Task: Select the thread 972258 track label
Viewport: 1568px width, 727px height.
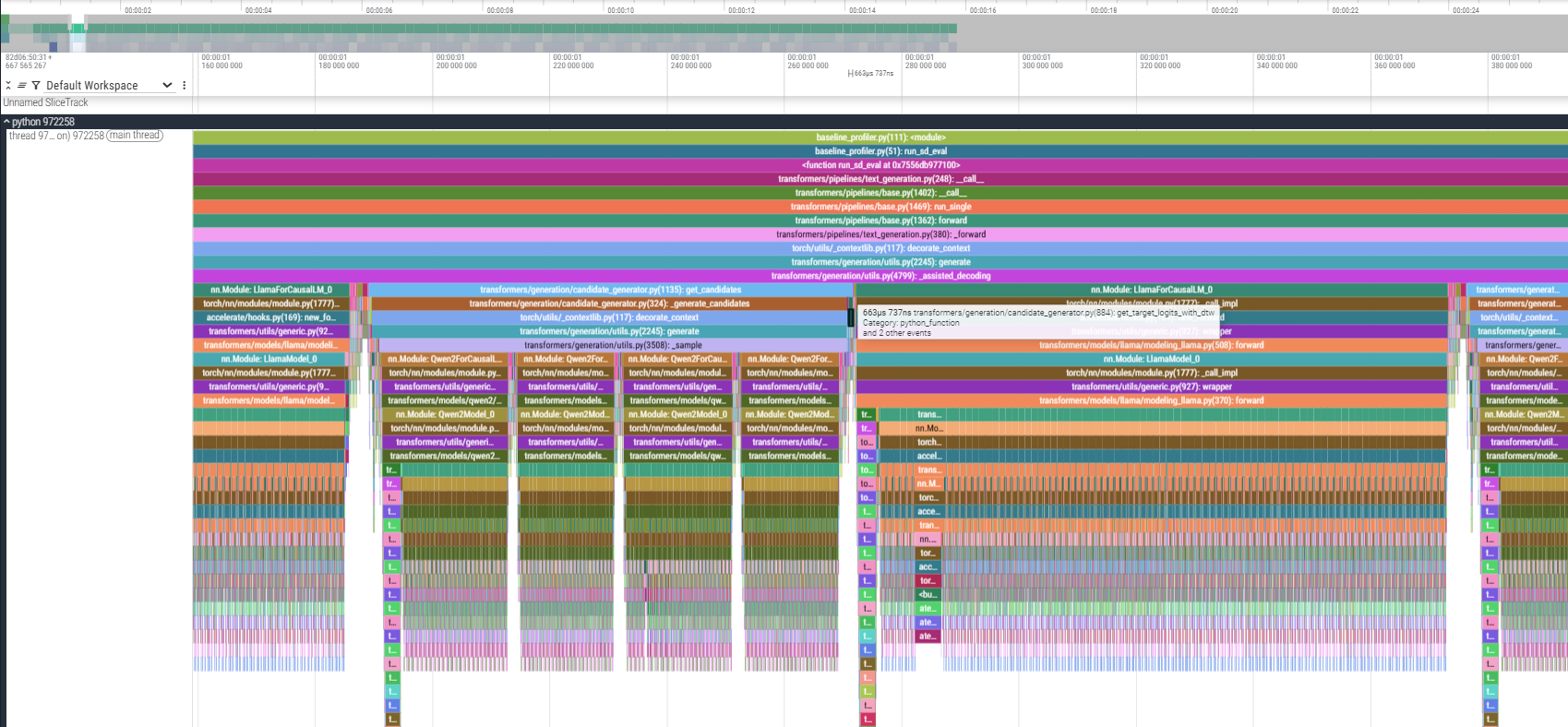Action: 56,136
